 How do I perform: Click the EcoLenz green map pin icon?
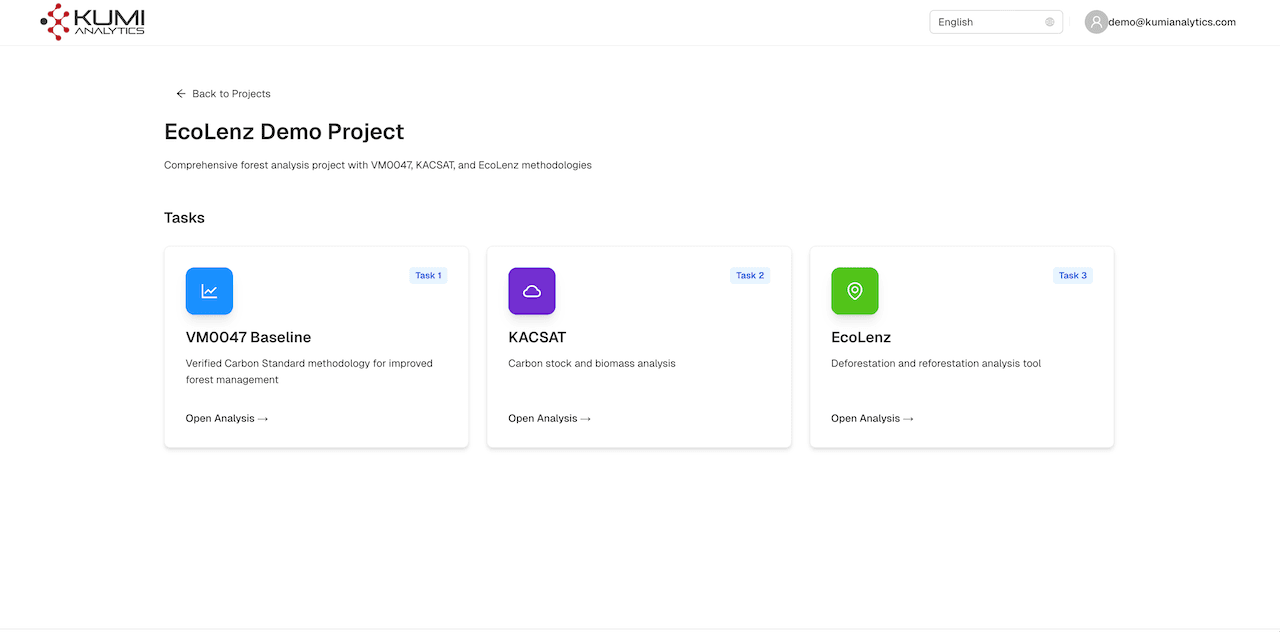(x=855, y=291)
